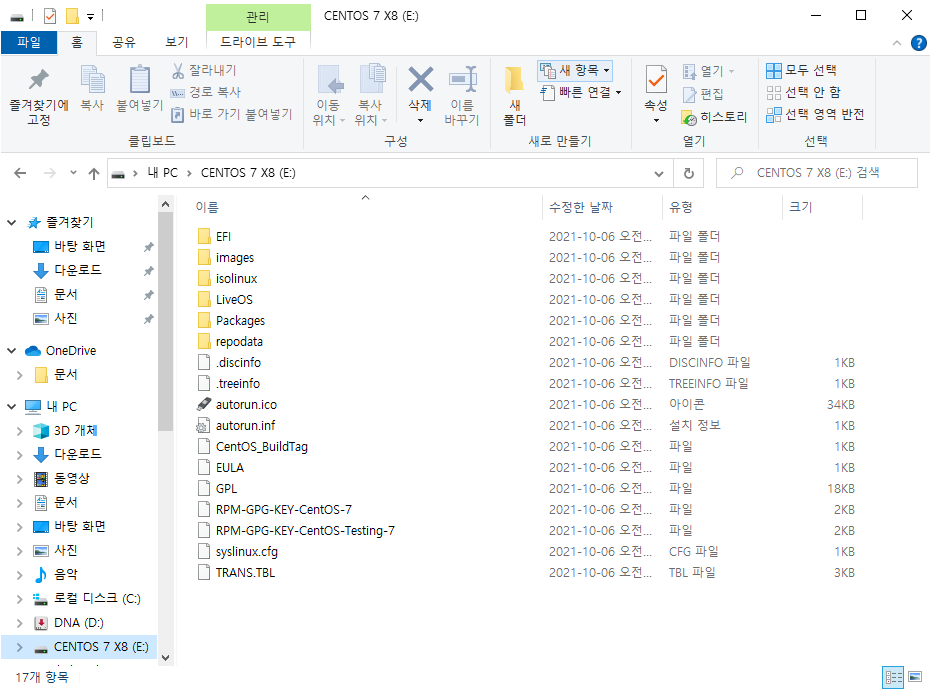
Task: Collapse the ribbon with the chevron
Action: [897, 43]
